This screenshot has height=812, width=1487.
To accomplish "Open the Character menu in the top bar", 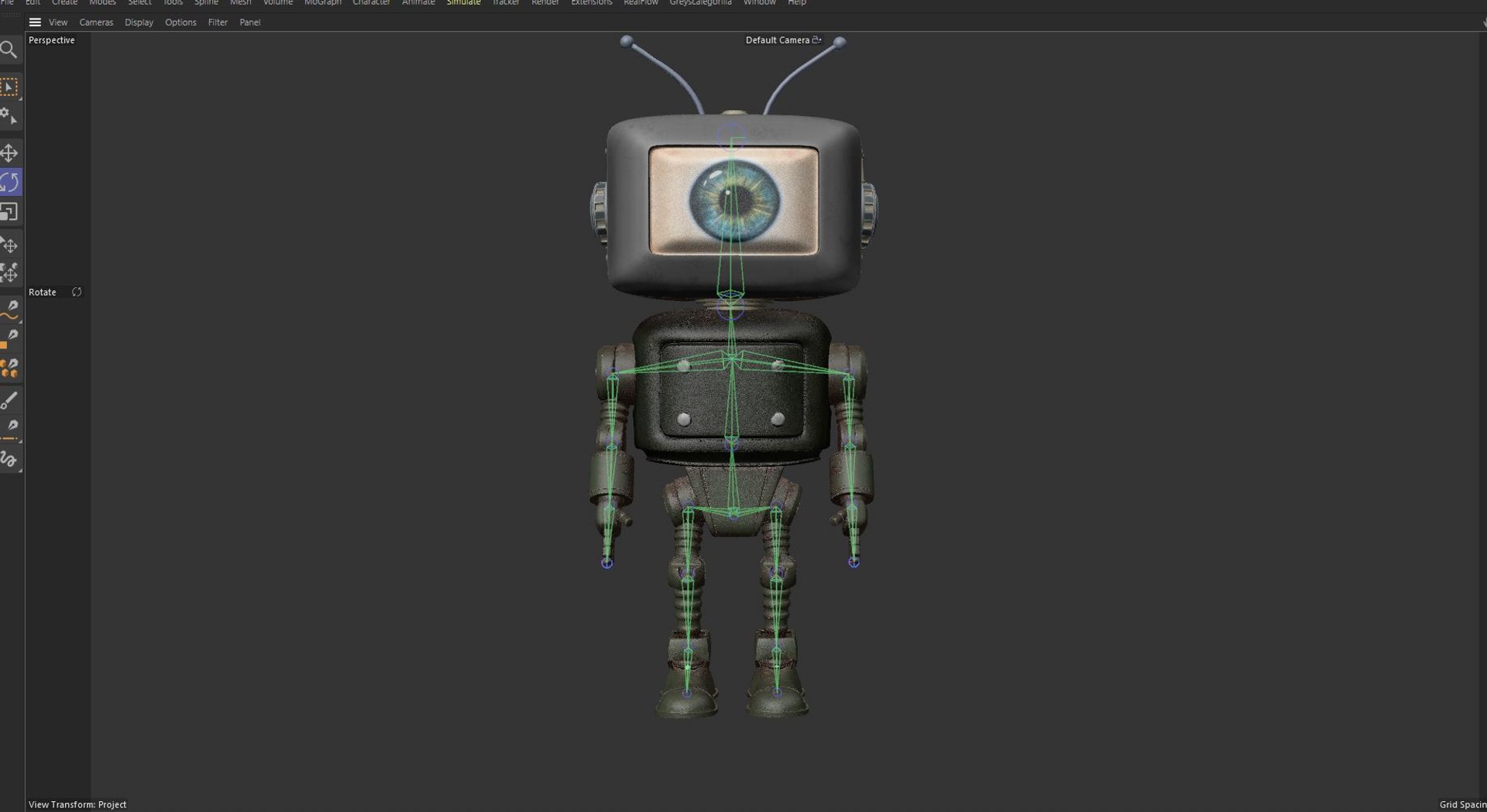I will click(371, 3).
